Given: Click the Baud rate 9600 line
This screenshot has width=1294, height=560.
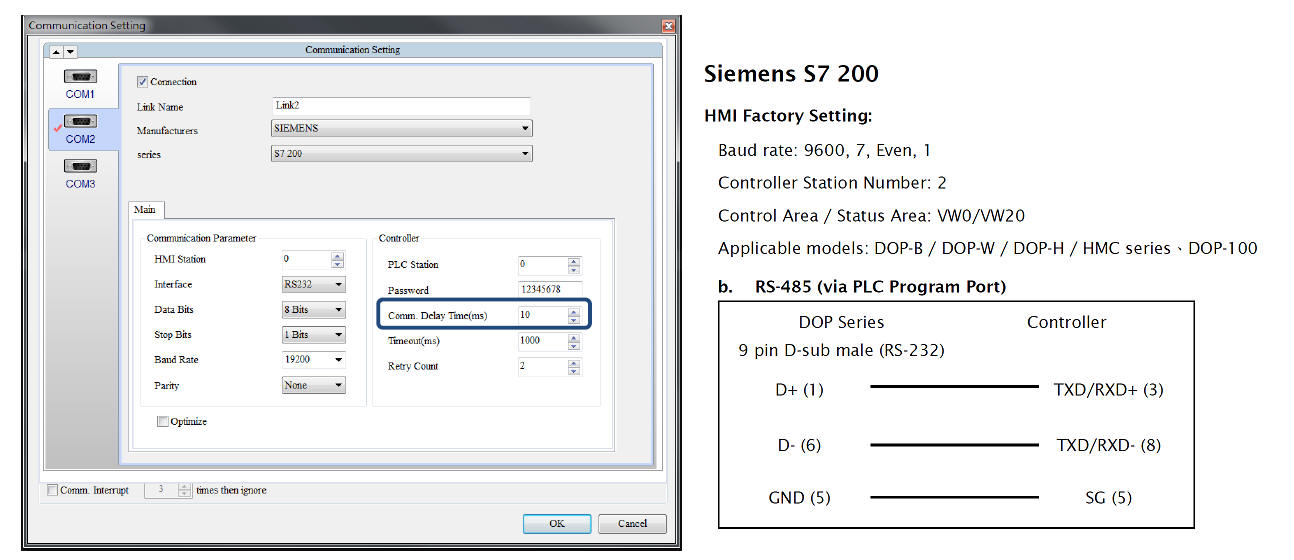Looking at the screenshot, I should coord(825,150).
